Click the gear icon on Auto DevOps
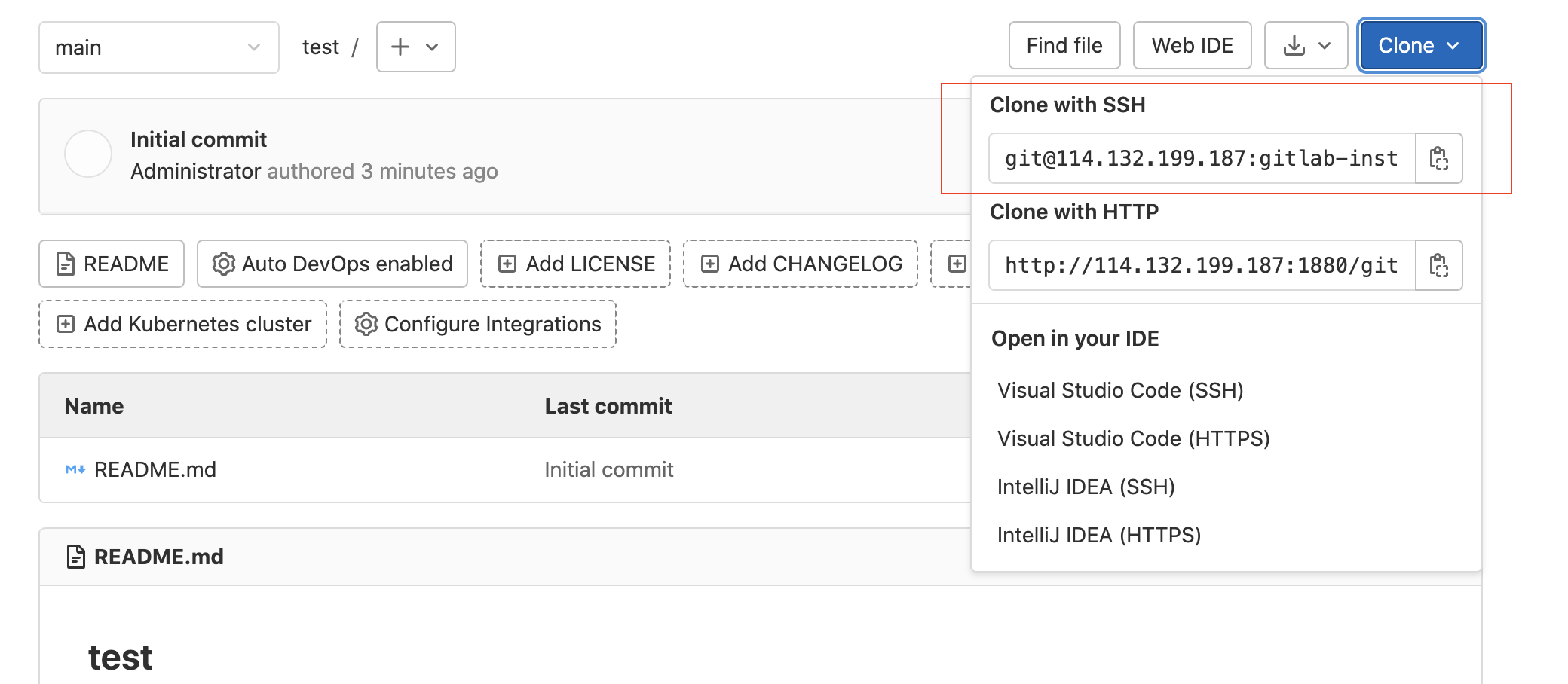Viewport: 1568px width, 684px height. [223, 264]
